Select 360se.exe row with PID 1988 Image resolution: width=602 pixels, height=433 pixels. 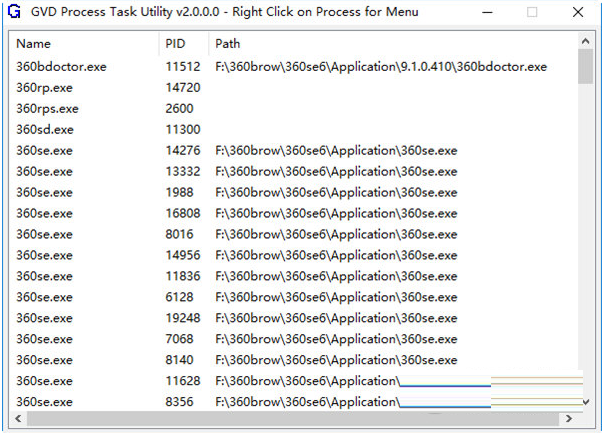pos(293,192)
